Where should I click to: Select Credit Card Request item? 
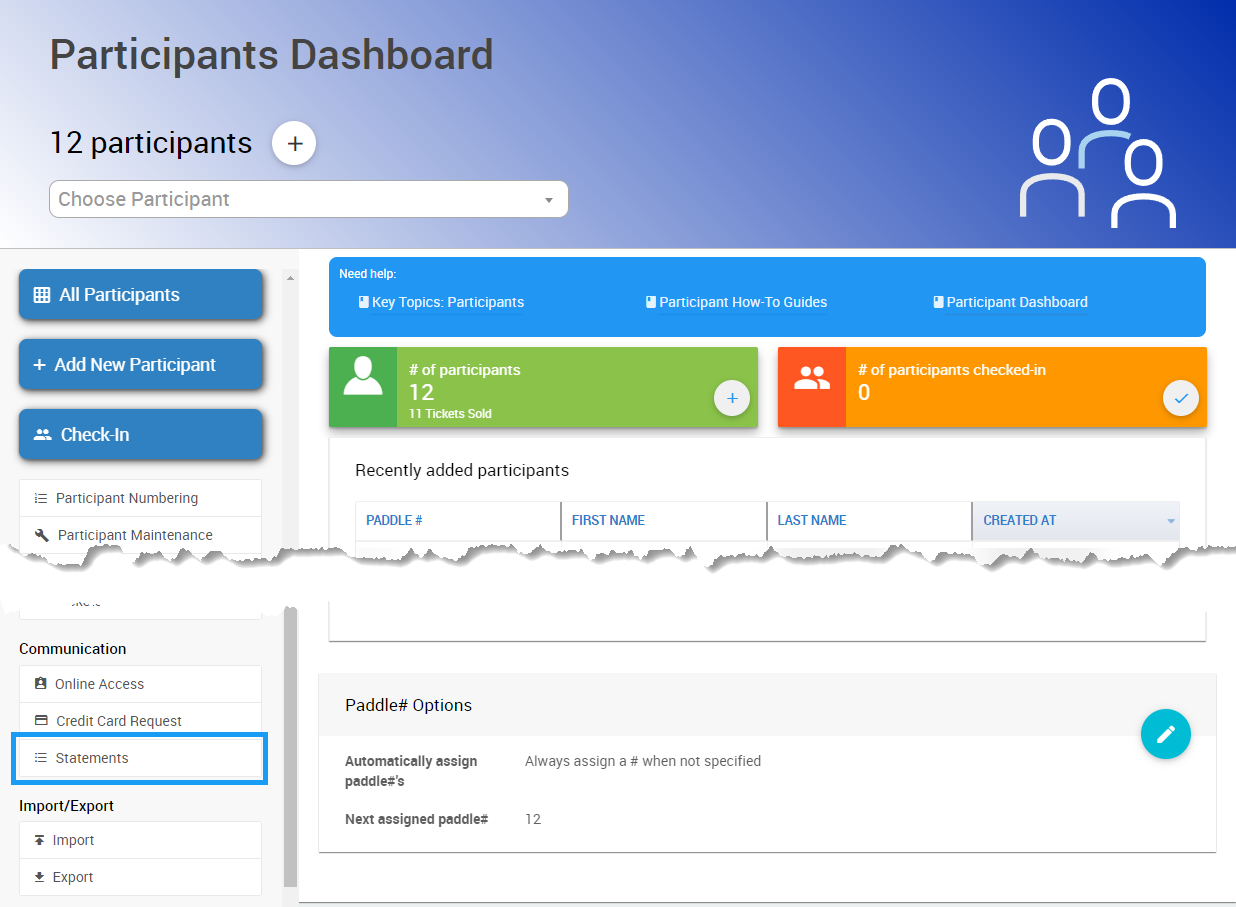point(140,721)
